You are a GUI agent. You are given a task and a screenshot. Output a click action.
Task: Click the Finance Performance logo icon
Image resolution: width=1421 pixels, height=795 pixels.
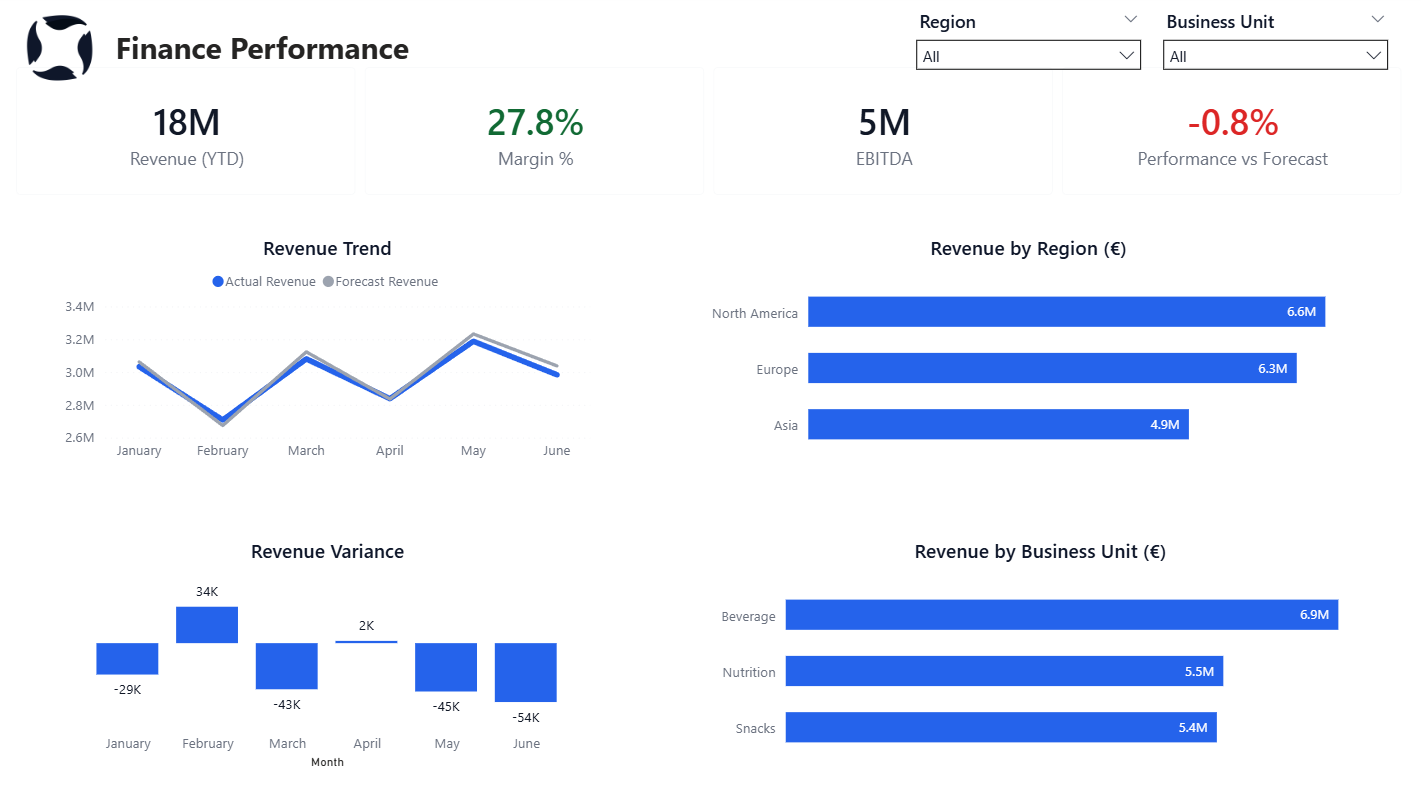point(59,48)
